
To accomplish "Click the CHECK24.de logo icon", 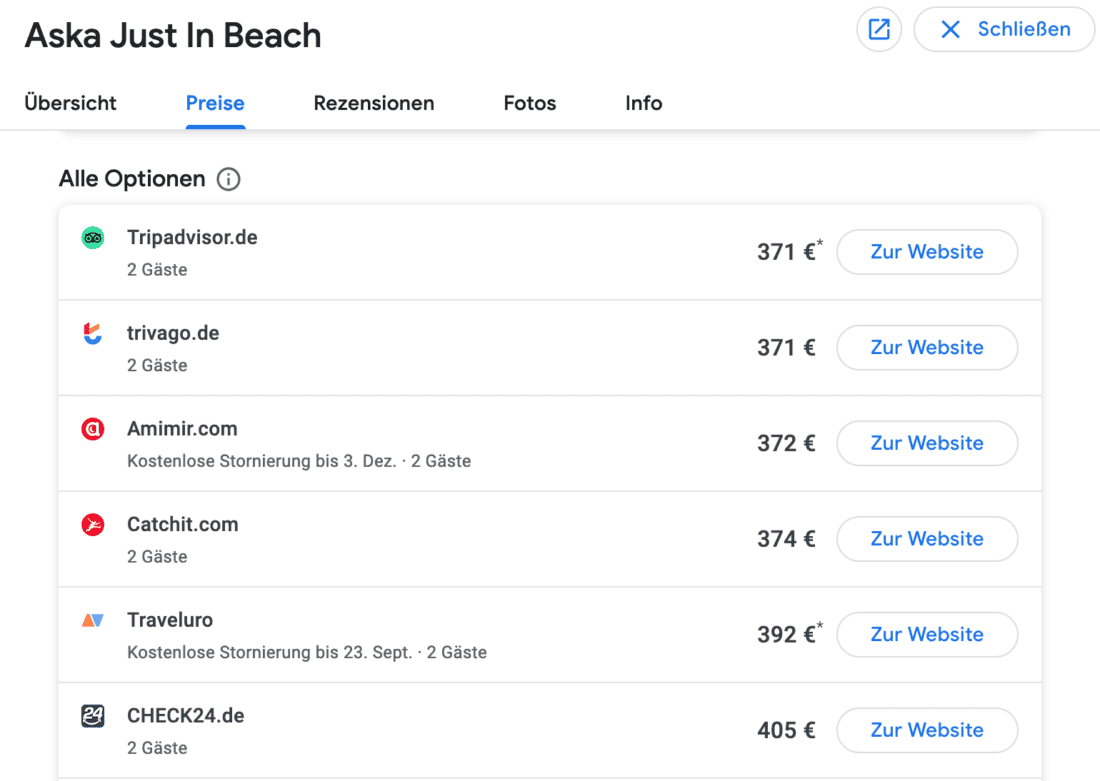I will (93, 716).
